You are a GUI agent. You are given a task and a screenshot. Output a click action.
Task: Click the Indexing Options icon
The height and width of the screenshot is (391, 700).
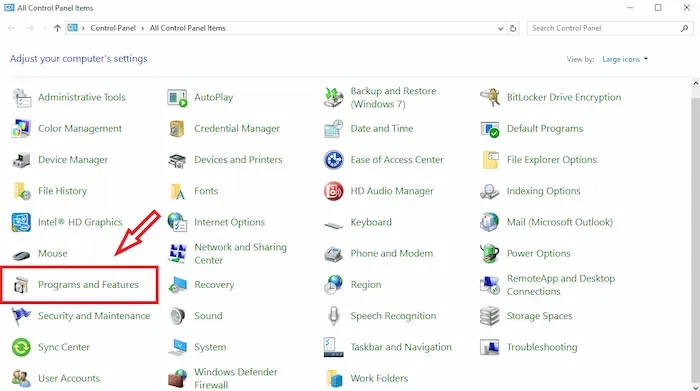click(490, 191)
